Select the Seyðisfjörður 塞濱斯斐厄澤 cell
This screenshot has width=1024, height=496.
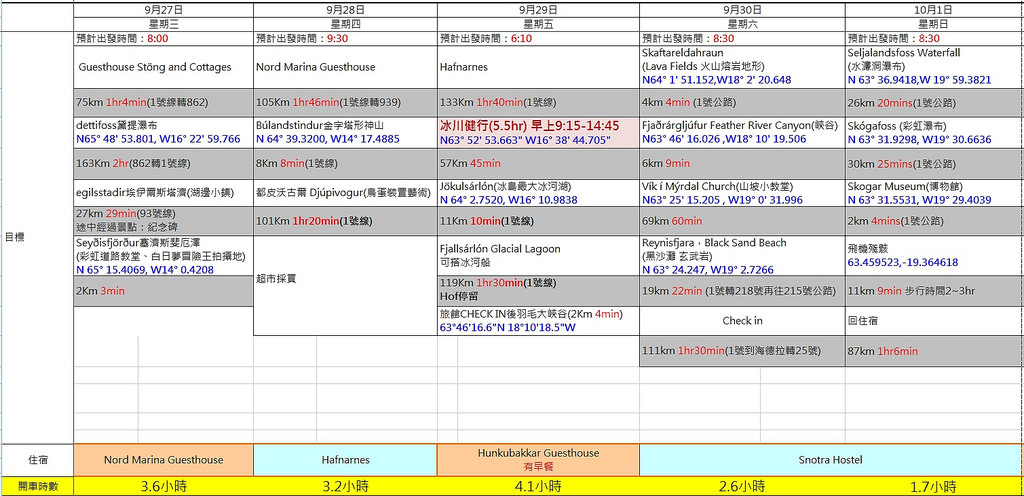[163, 256]
